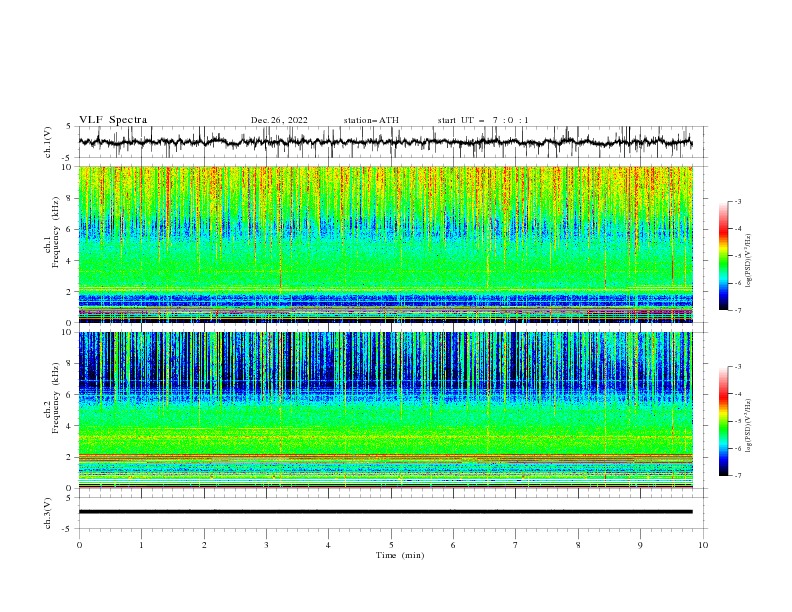Click the "10" kHz tick of the ch.1 spectrogram
The width and height of the screenshot is (792, 612).
67,167
